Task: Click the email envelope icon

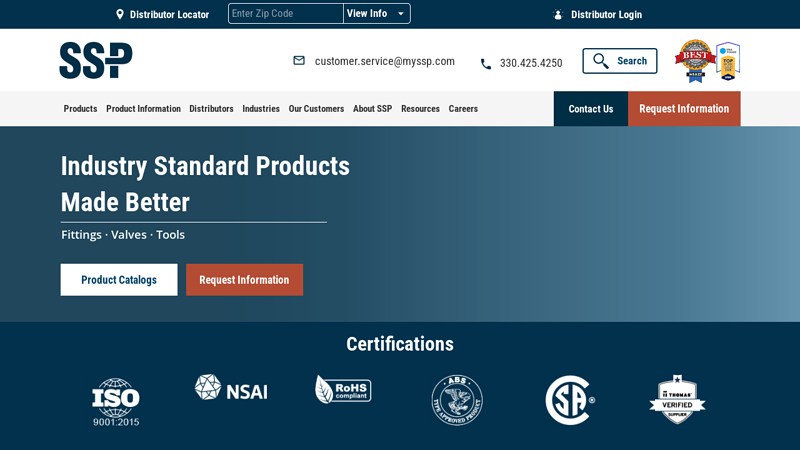Action: [x=299, y=61]
